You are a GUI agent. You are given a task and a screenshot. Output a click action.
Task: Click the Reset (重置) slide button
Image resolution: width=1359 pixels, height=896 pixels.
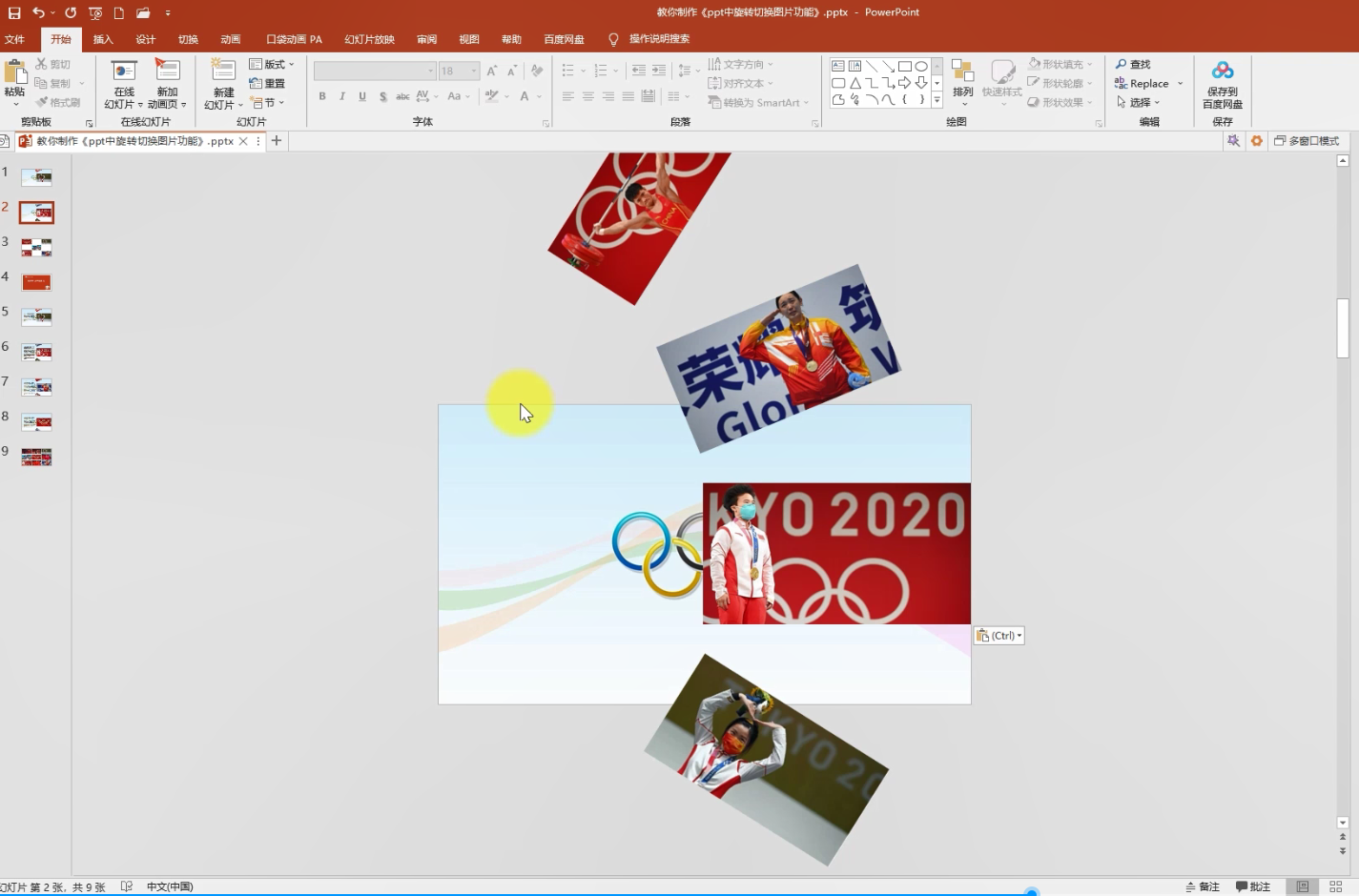(x=267, y=83)
